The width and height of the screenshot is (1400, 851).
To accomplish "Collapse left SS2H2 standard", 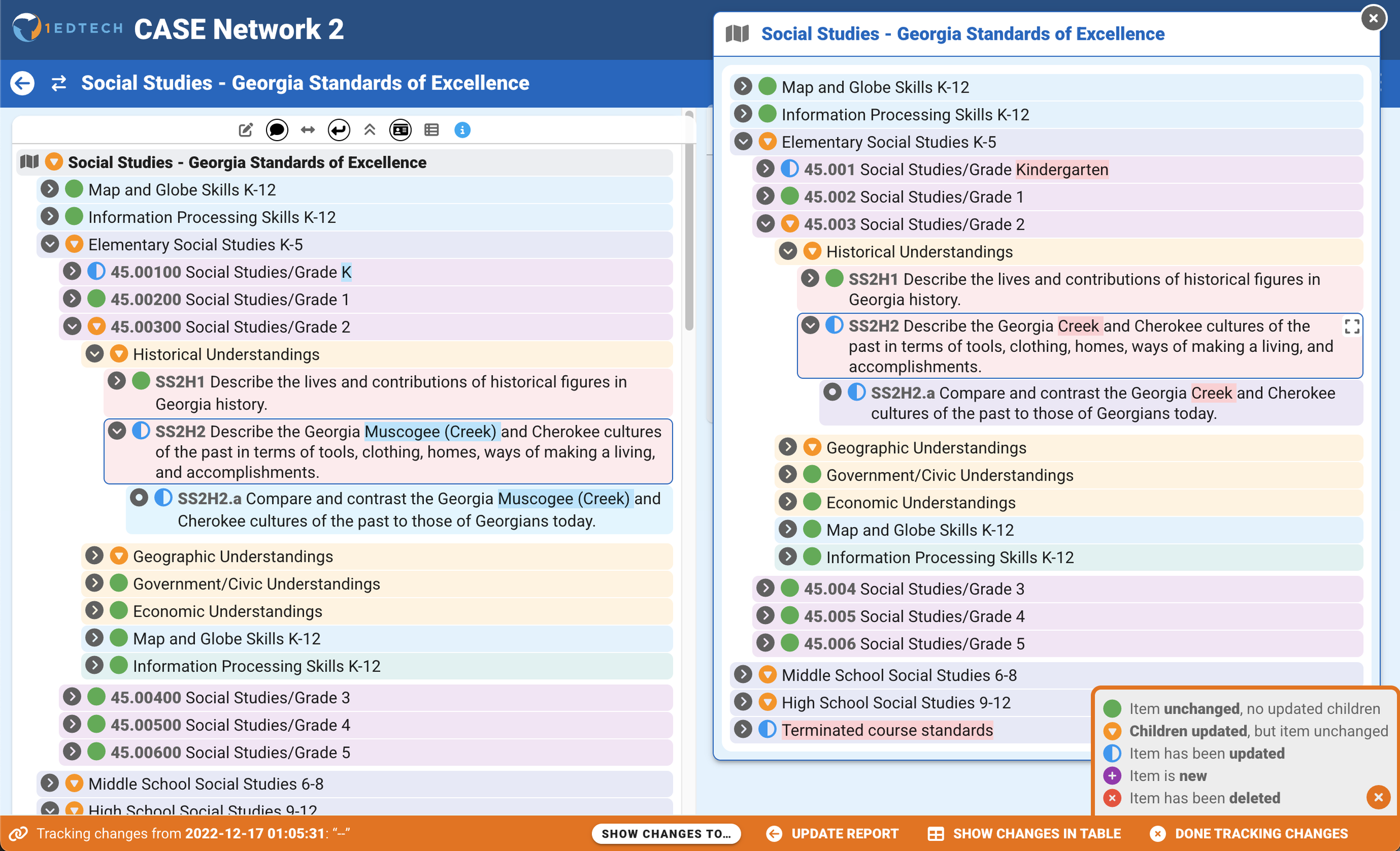I will click(116, 431).
